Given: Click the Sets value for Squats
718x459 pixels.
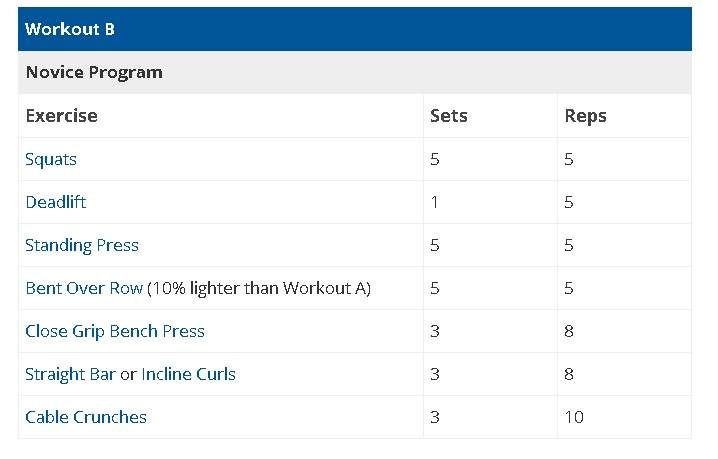Looking at the screenshot, I should pyautogui.click(x=435, y=159).
